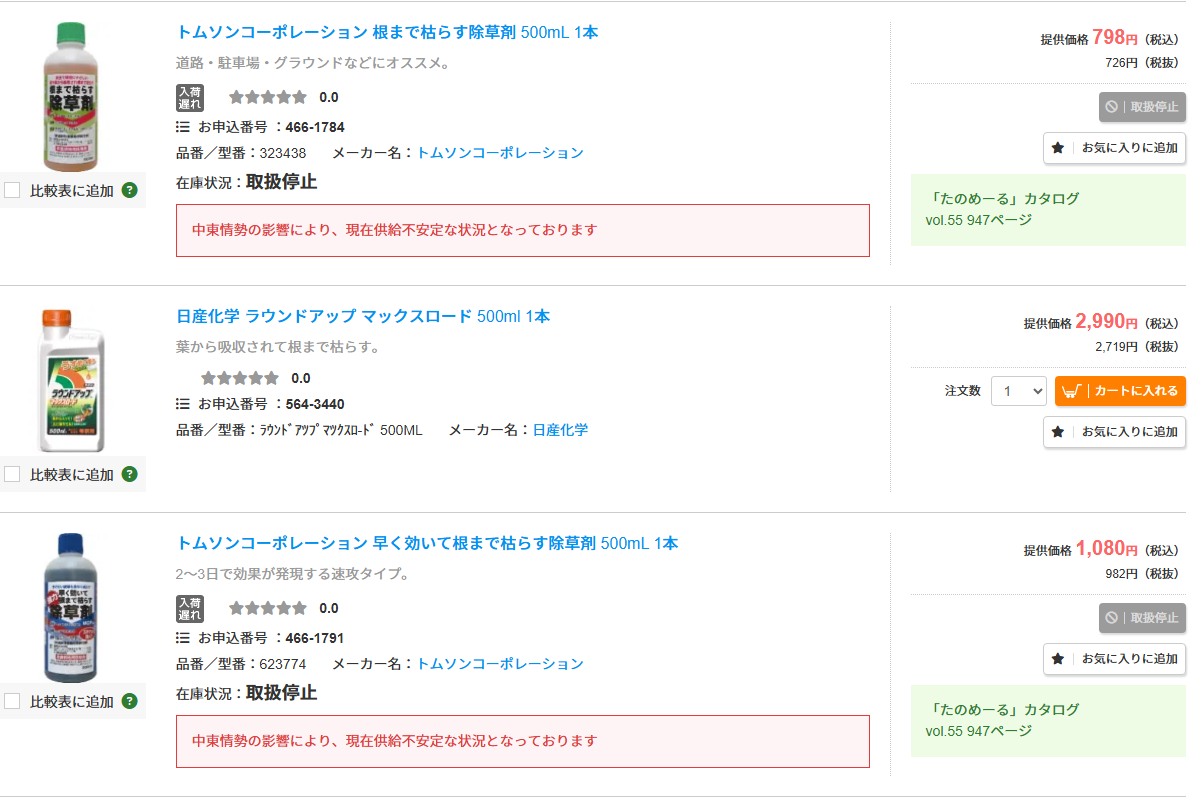Click help icon beside Roundup compare checkbox
This screenshot has height=803, width=1201.
[x=129, y=474]
